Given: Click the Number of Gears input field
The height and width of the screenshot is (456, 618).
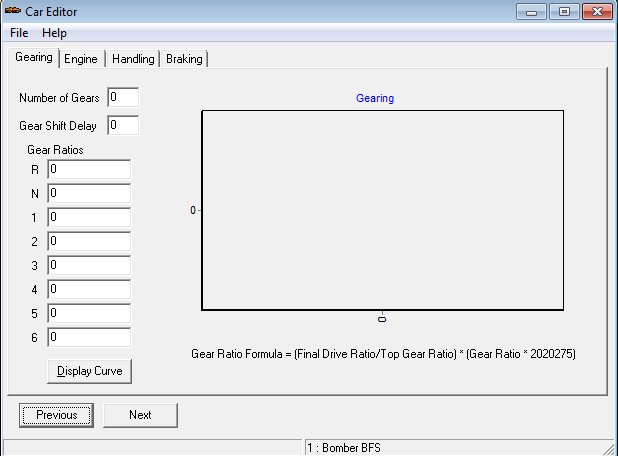Looking at the screenshot, I should coord(123,97).
